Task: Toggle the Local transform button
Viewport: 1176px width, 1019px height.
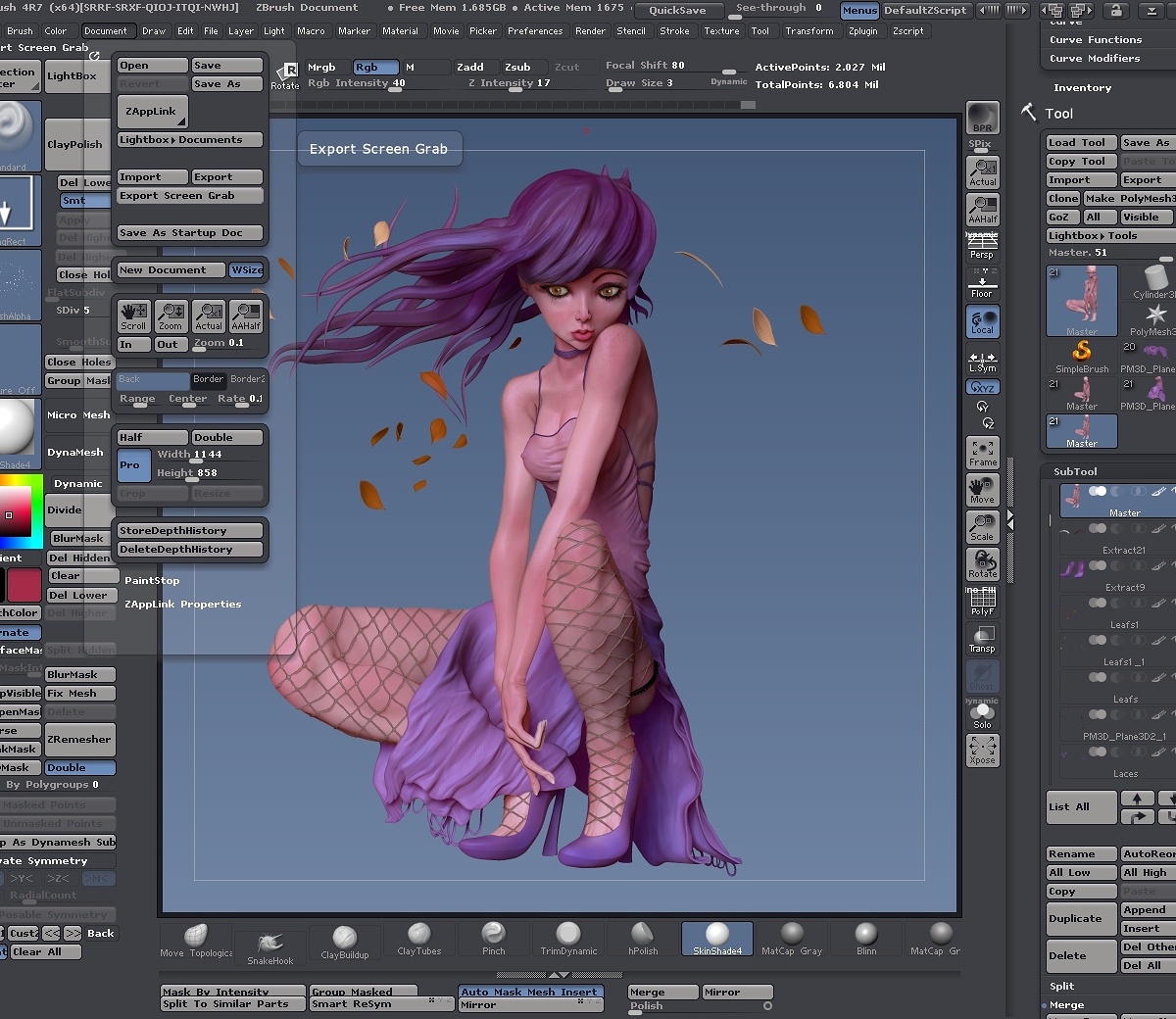Action: [x=982, y=321]
